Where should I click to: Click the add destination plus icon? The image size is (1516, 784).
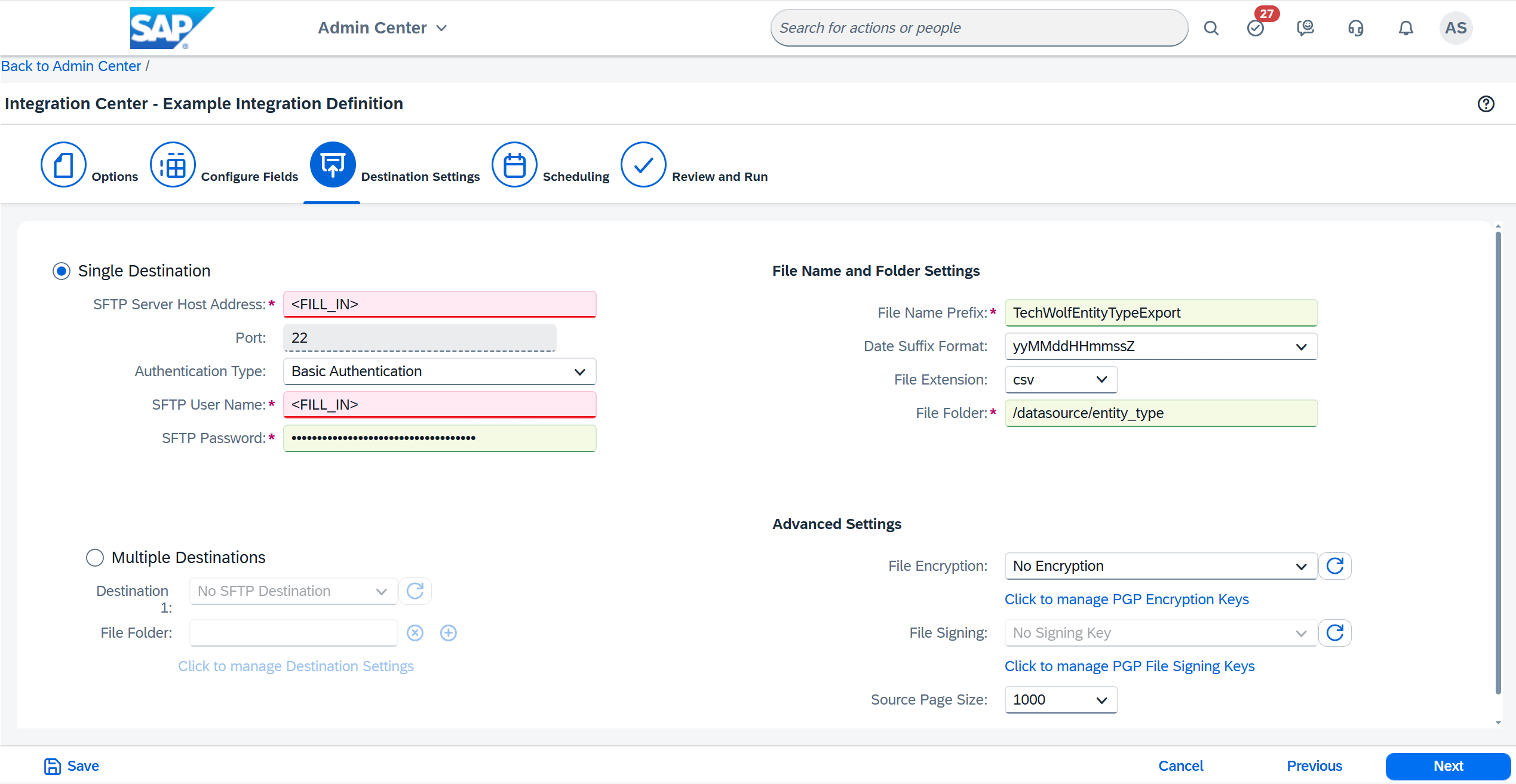click(448, 633)
